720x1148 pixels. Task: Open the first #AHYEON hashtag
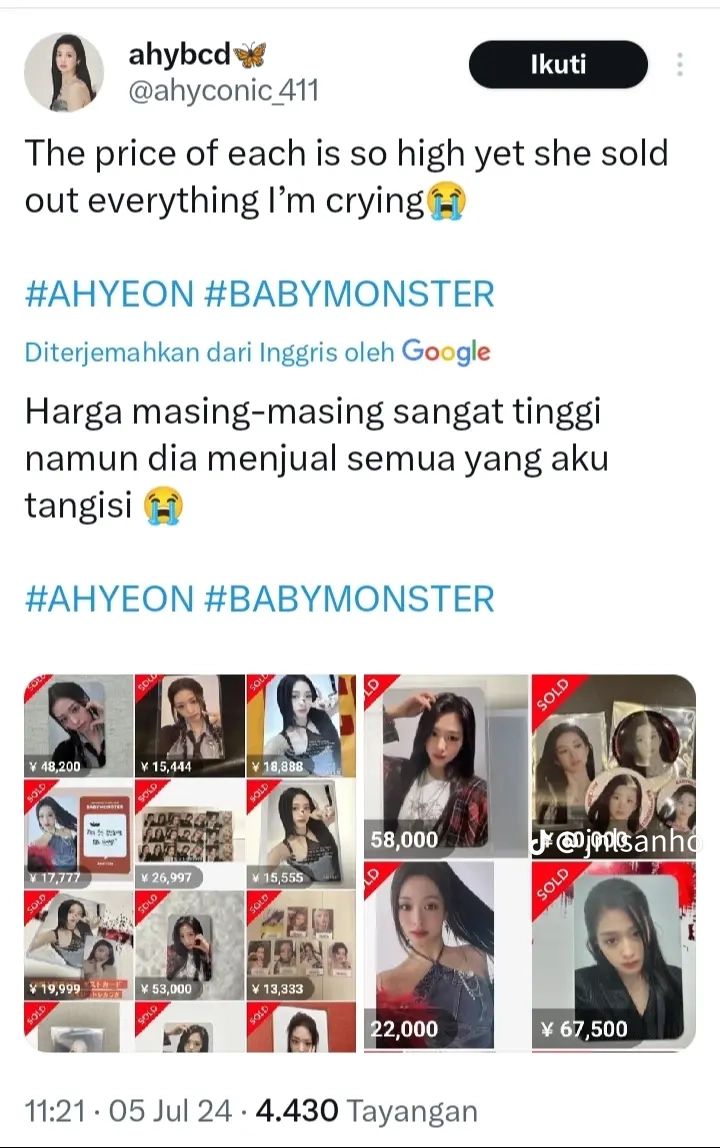tap(109, 294)
